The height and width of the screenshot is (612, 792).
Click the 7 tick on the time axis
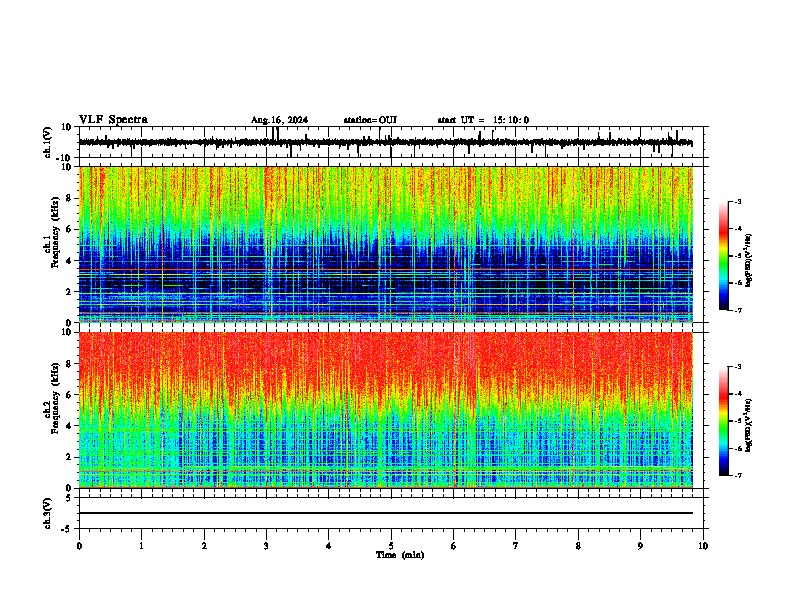coord(516,546)
